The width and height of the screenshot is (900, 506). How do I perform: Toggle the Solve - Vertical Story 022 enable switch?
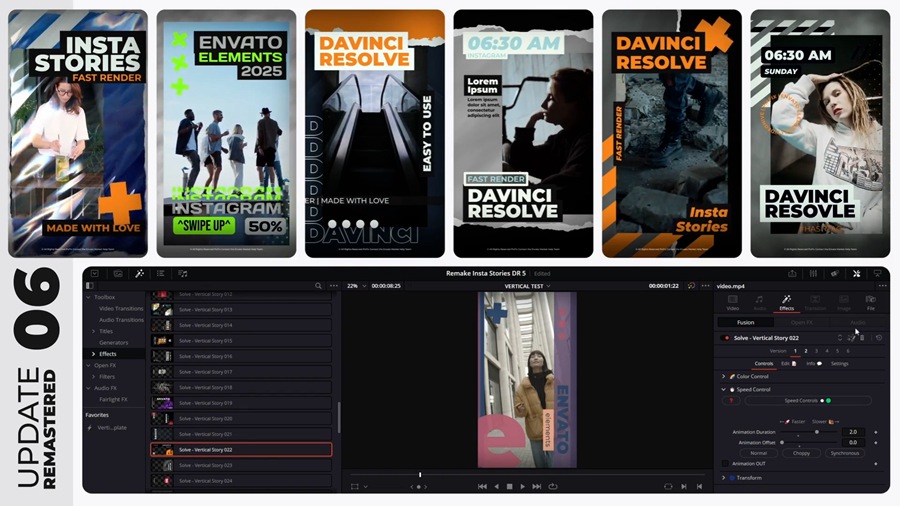(x=726, y=338)
